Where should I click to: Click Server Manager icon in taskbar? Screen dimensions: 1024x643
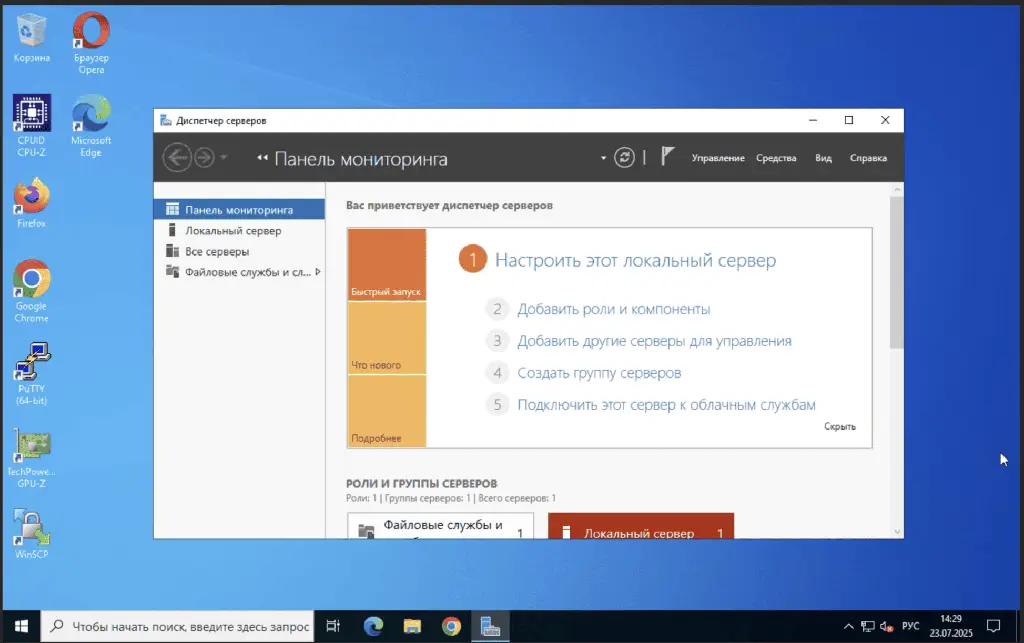point(490,626)
